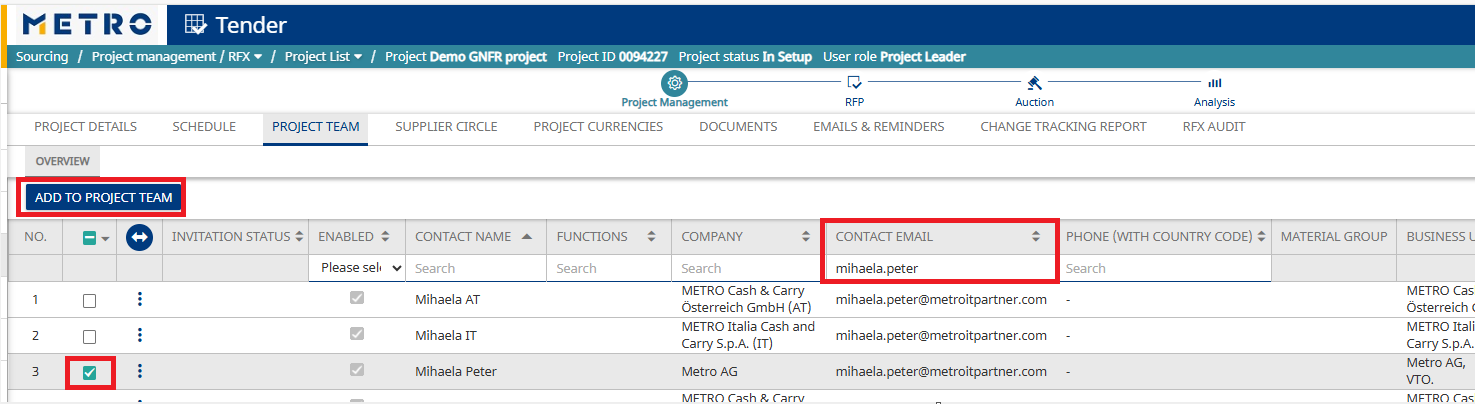
Task: Expand Project management / RFX breadcrumb dropdown
Action: point(258,57)
